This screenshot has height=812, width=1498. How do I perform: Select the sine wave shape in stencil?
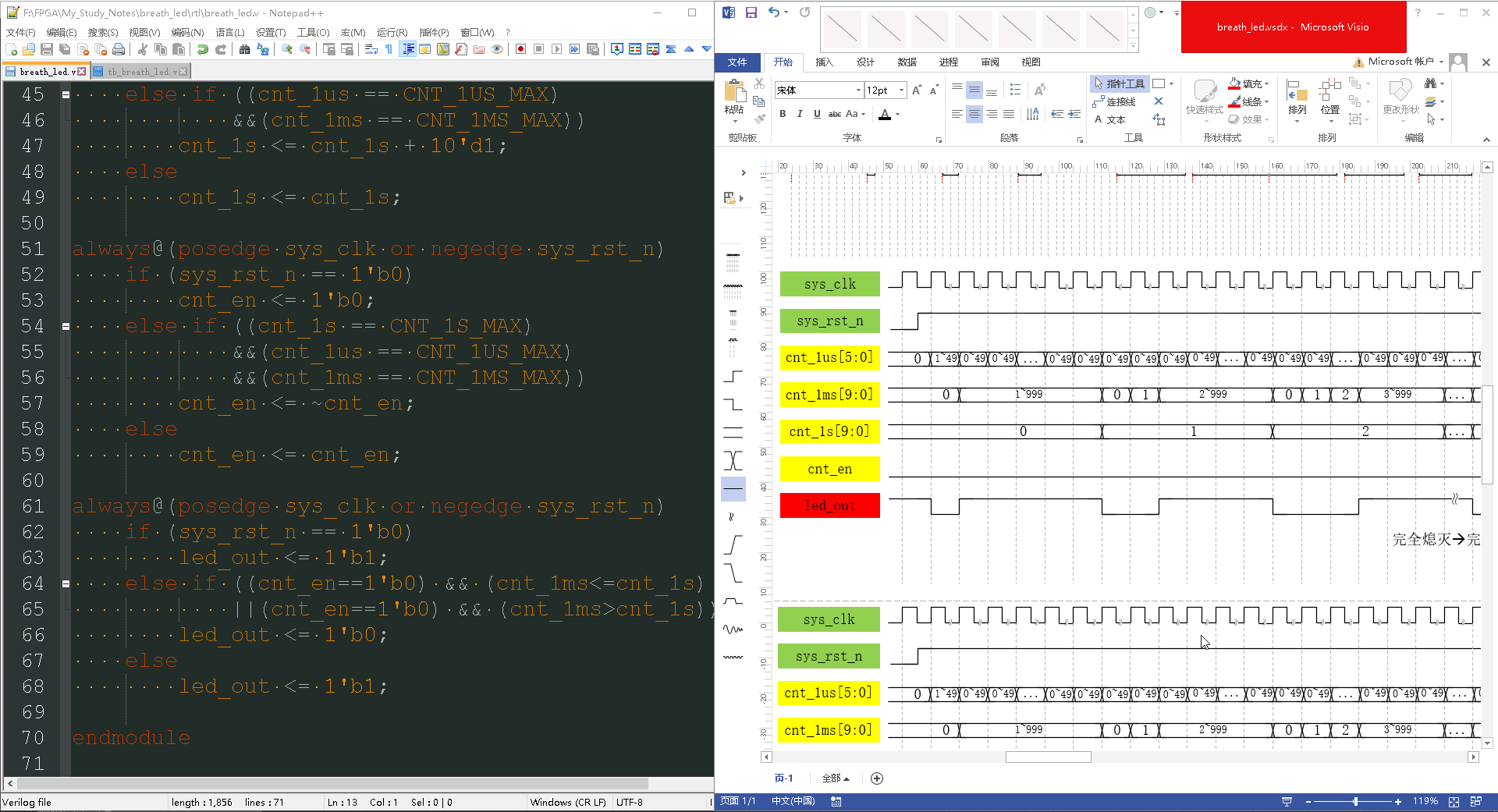(733, 629)
